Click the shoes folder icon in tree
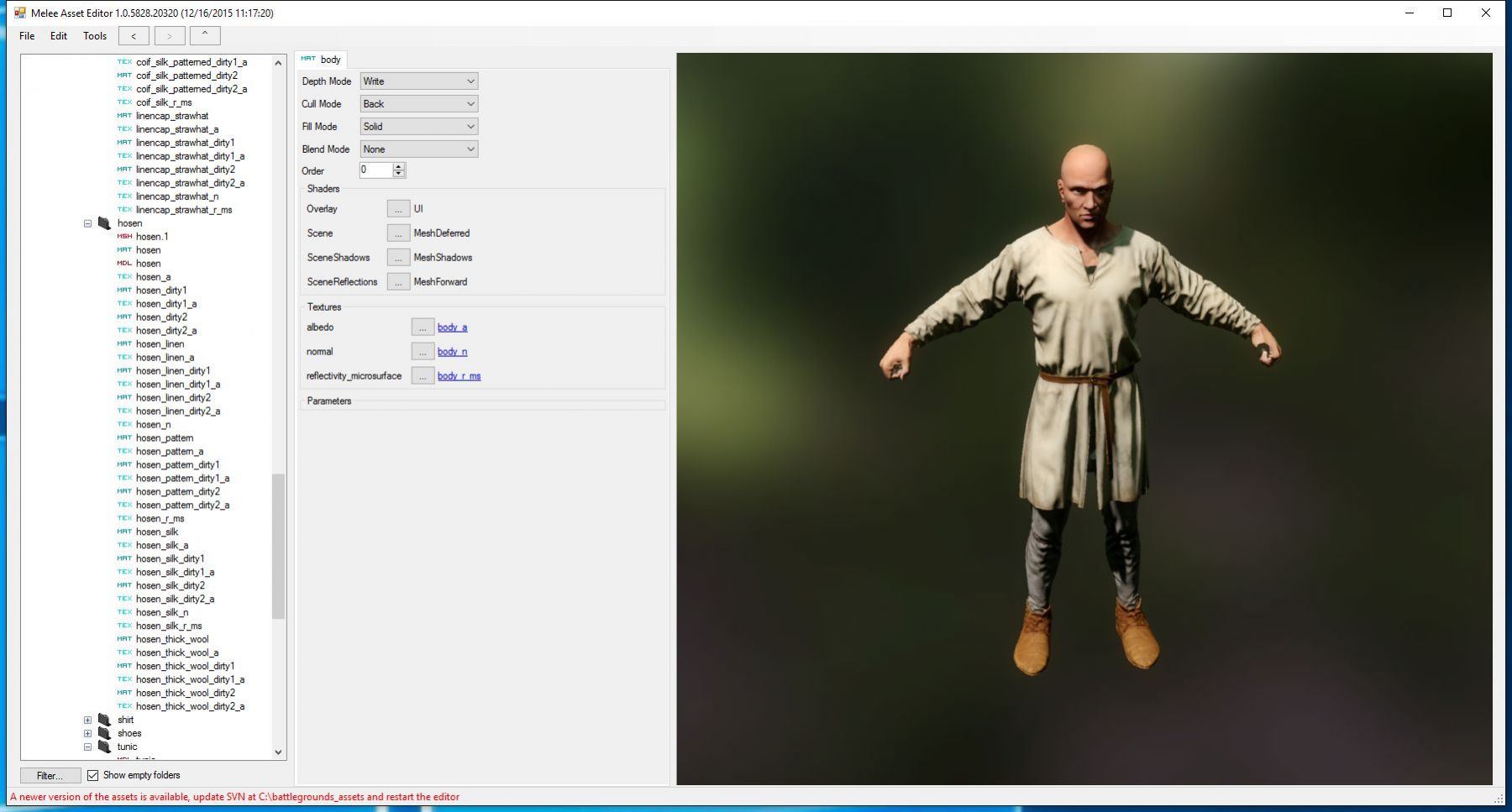This screenshot has width=1512, height=812. point(104,733)
